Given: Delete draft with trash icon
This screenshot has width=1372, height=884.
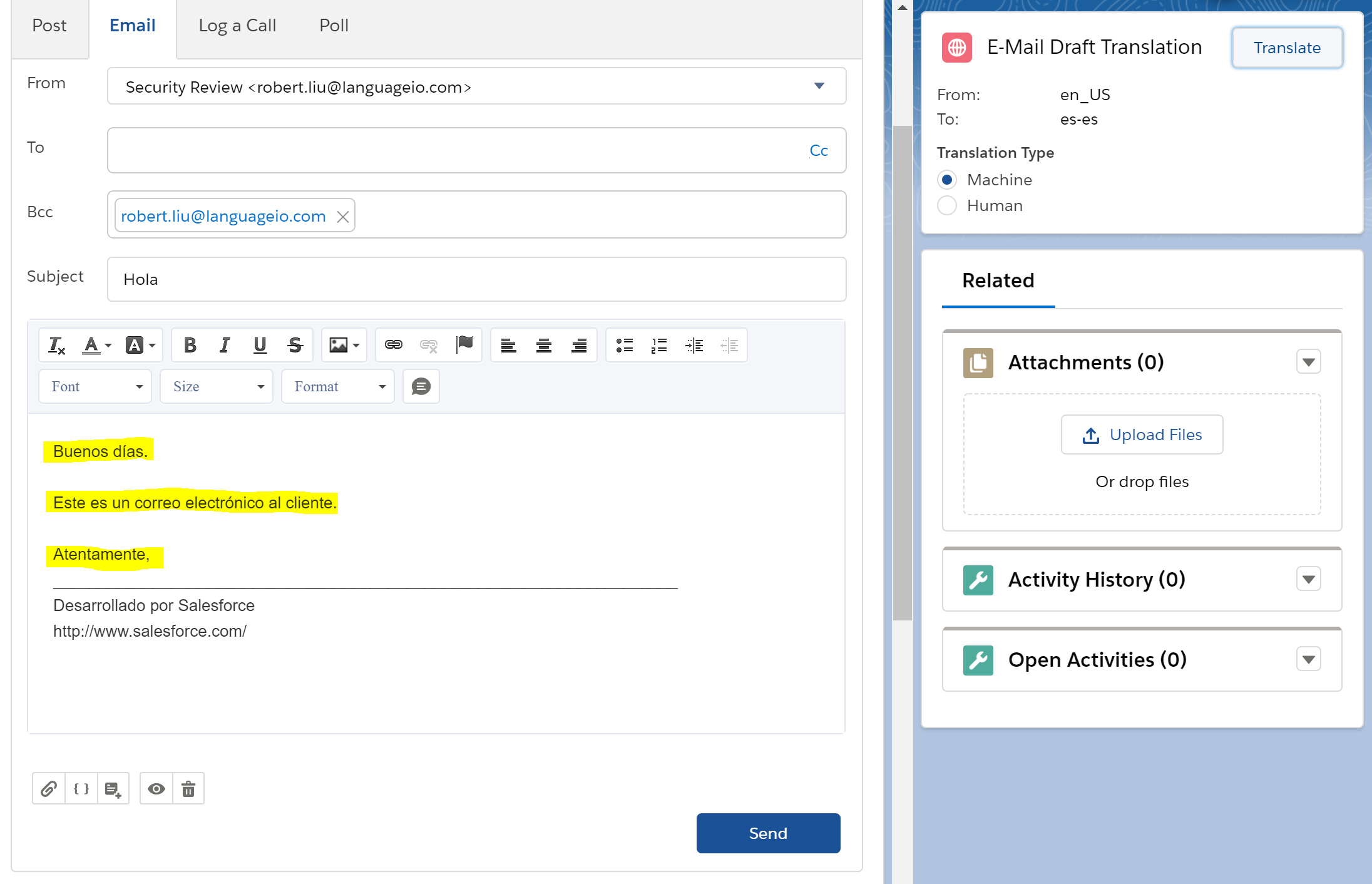Looking at the screenshot, I should pos(188,789).
